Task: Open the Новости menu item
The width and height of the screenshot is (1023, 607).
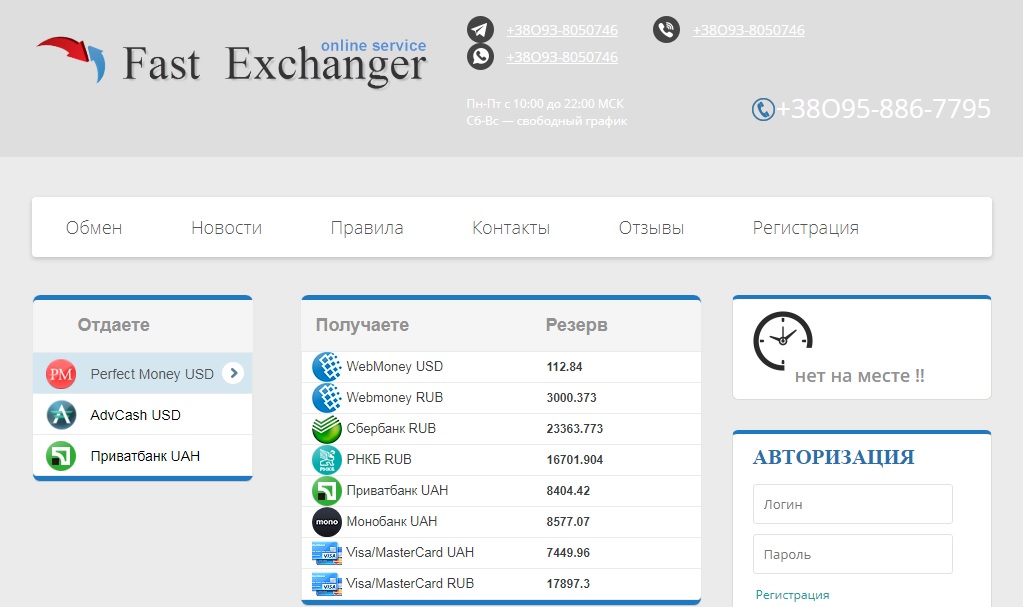Action: [x=226, y=228]
